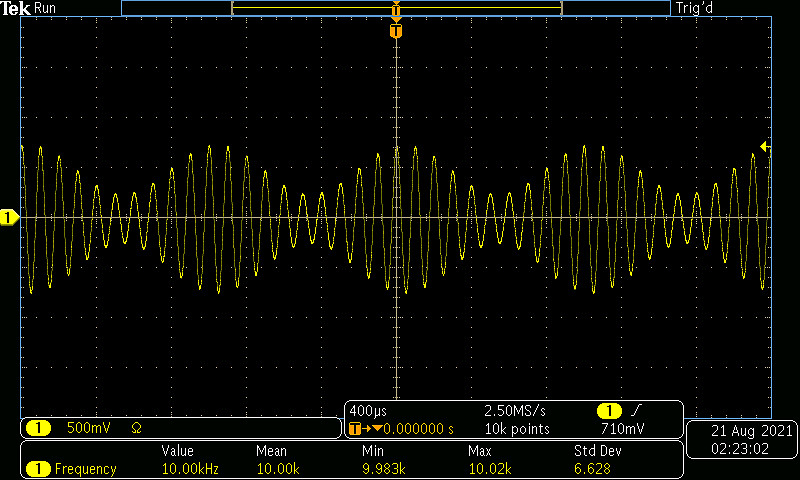
Task: Click the Min value 9.983k
Action: point(384,469)
